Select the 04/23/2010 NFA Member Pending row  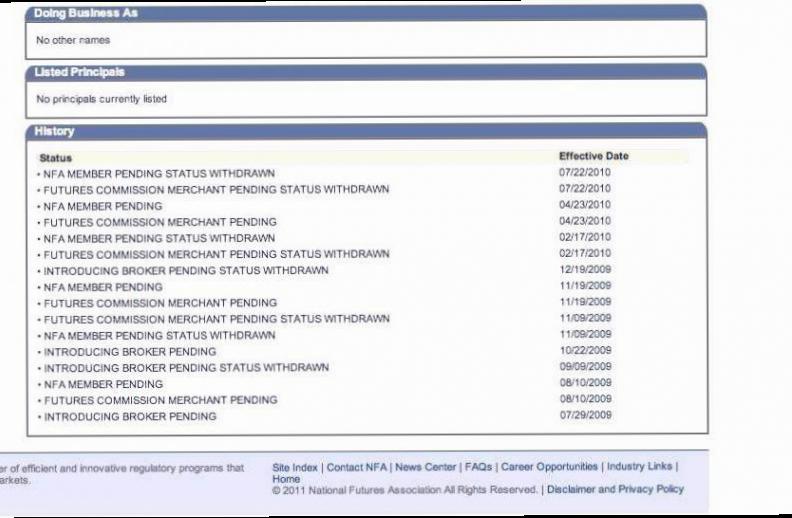pyautogui.click(x=364, y=205)
